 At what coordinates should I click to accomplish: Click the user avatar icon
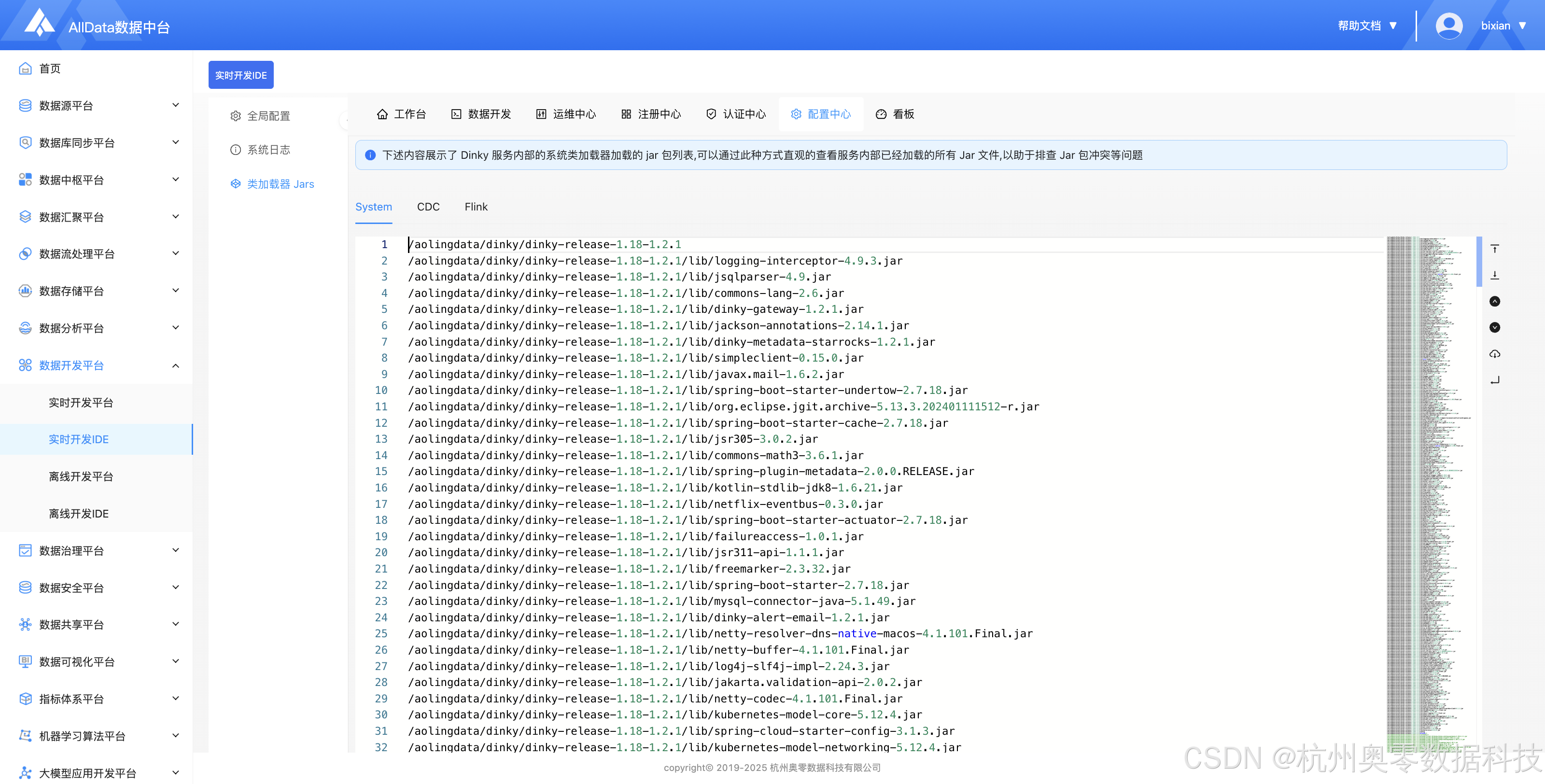1448,26
